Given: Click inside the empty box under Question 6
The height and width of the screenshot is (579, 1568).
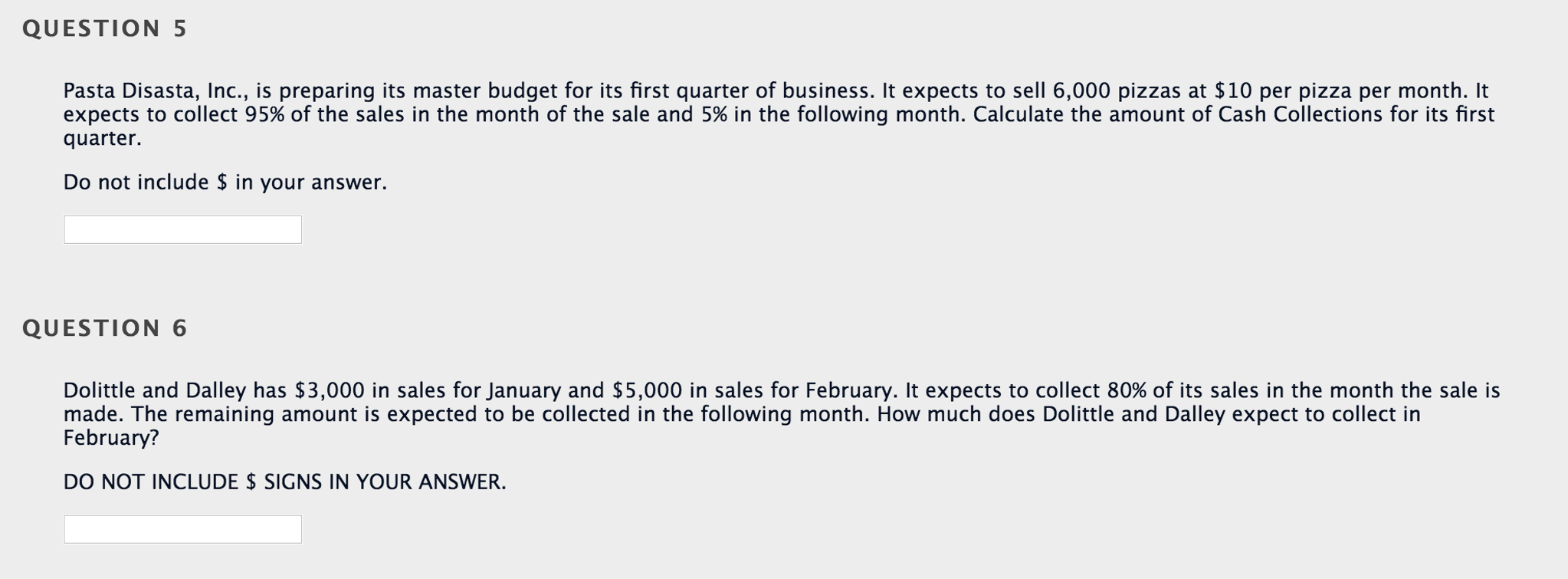Looking at the screenshot, I should click(182, 528).
